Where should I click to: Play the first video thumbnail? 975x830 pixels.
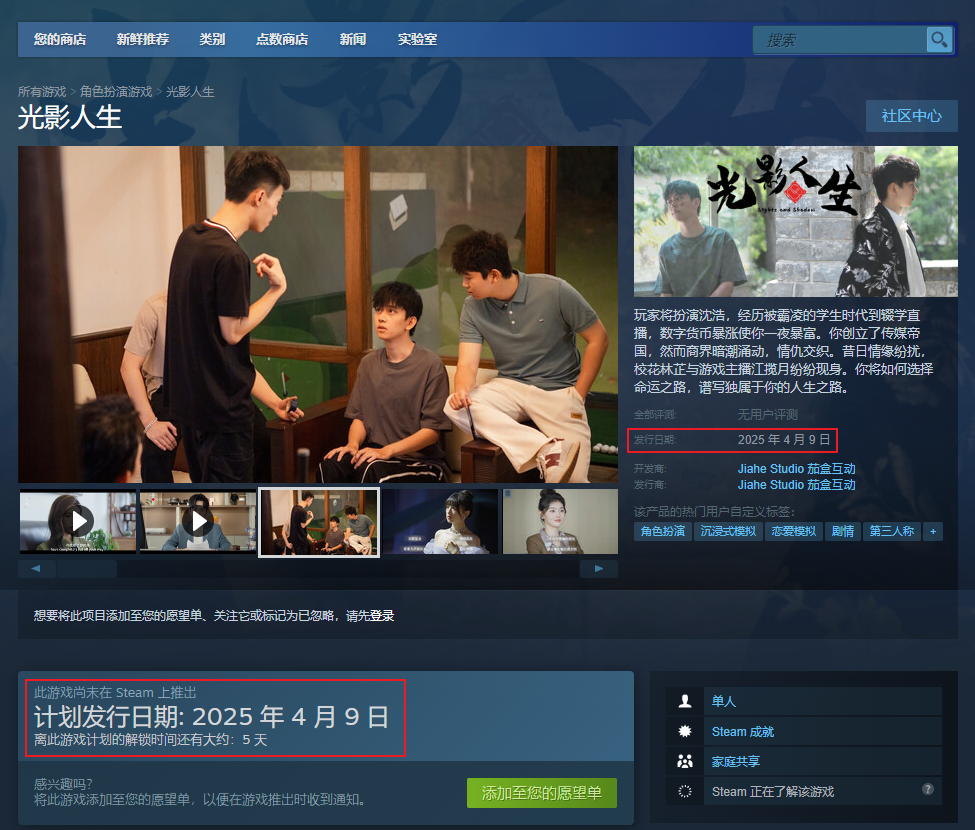(78, 521)
